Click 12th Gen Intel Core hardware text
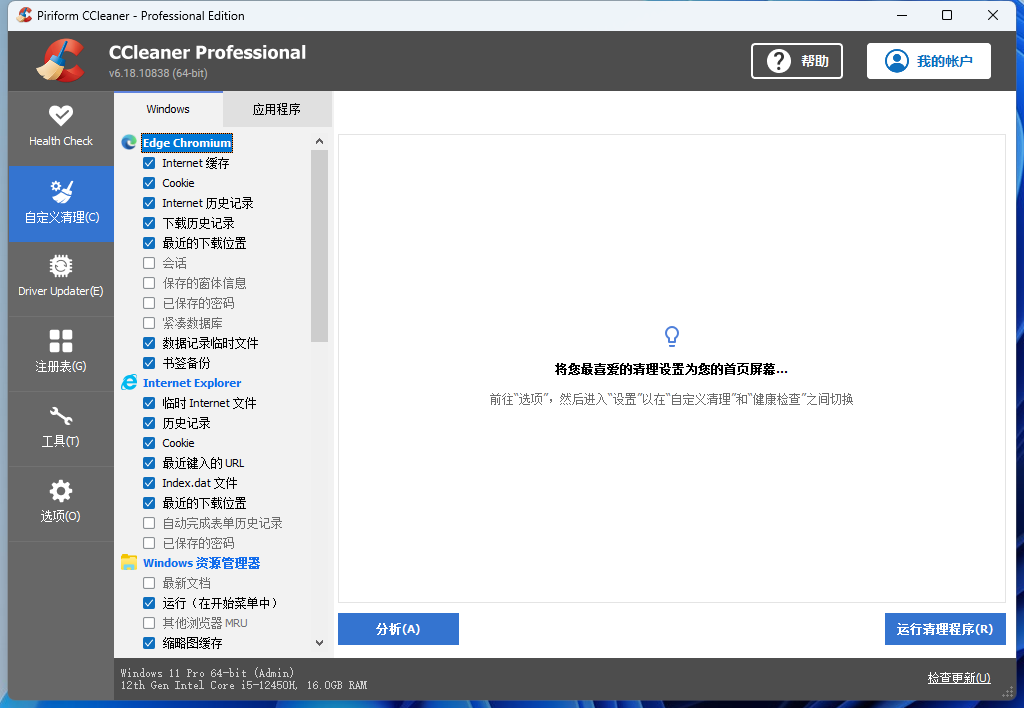This screenshot has height=708, width=1024. pyautogui.click(x=244, y=685)
